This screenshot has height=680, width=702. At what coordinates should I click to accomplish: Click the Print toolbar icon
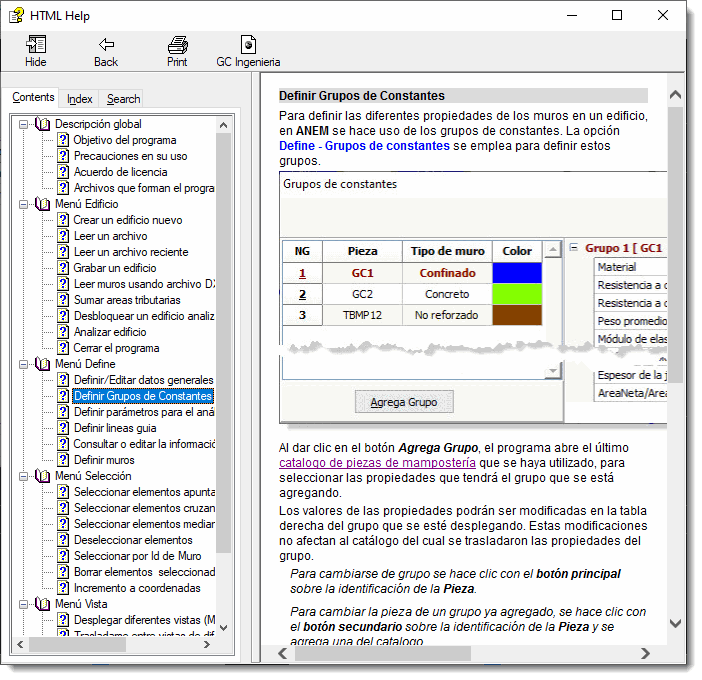[177, 45]
